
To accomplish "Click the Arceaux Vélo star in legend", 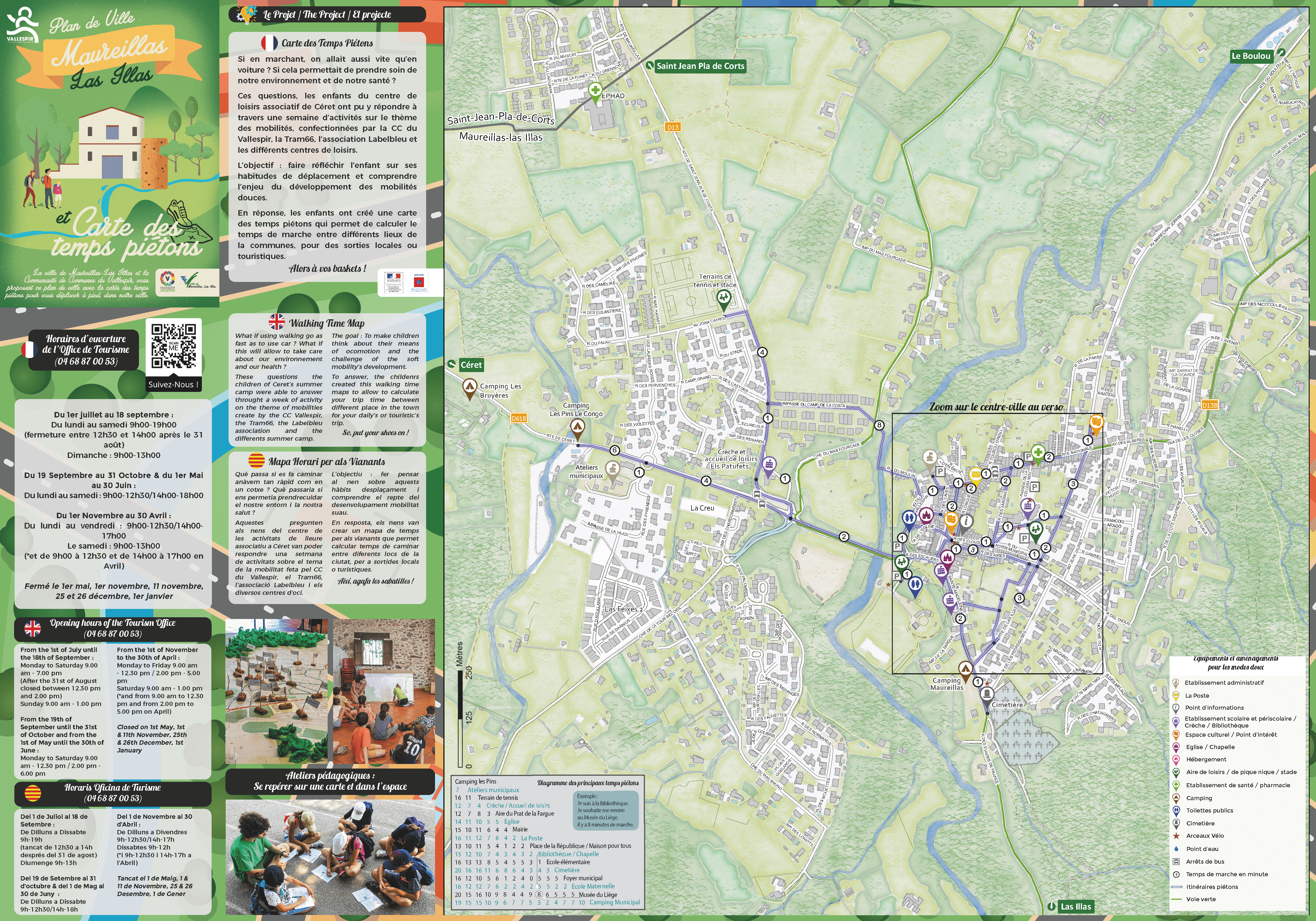I will (1176, 836).
